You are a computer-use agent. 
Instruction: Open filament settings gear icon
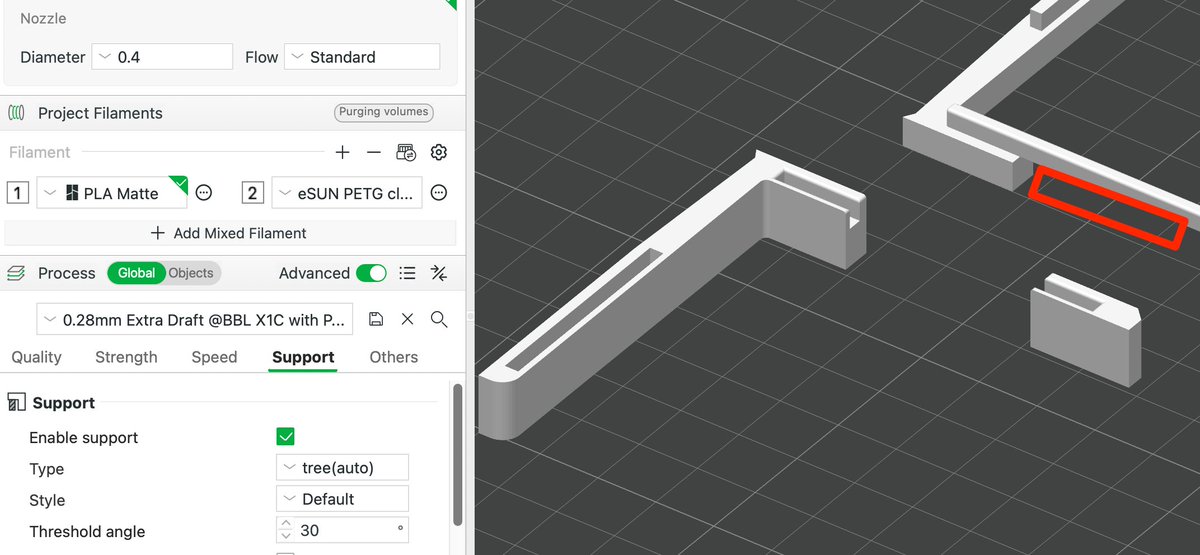tap(438, 153)
